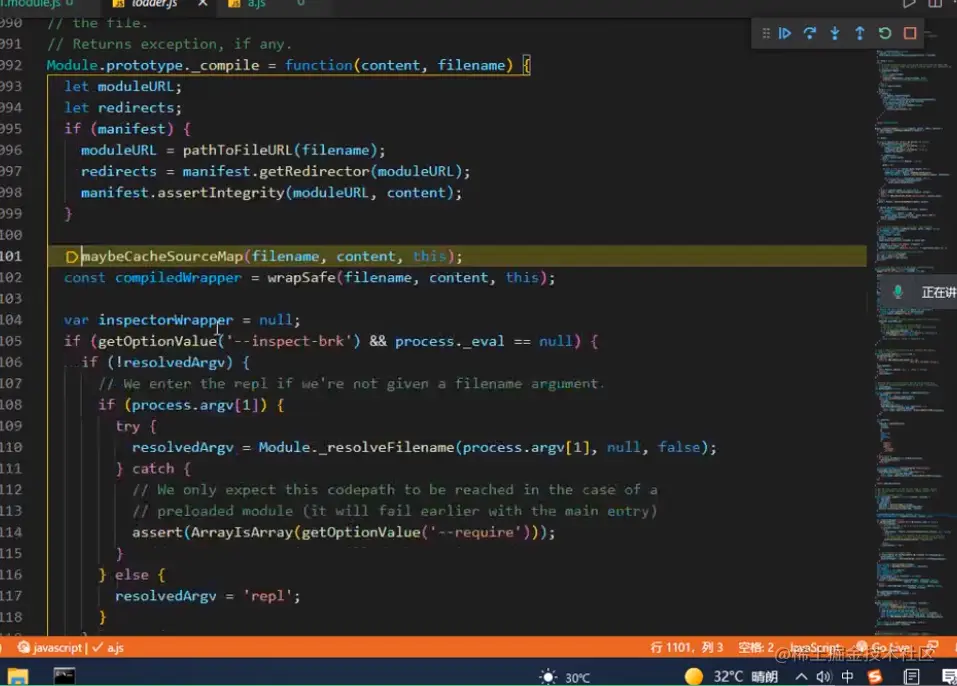The height and width of the screenshot is (686, 957).
Task: Click the Run icon in editor title
Action: tap(909, 4)
